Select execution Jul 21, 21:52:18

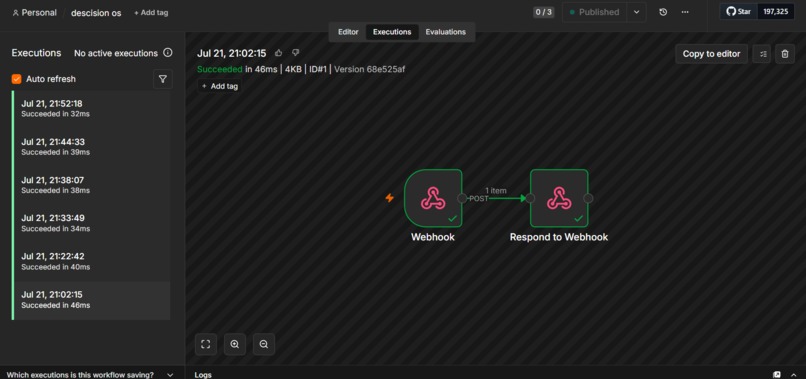91,108
